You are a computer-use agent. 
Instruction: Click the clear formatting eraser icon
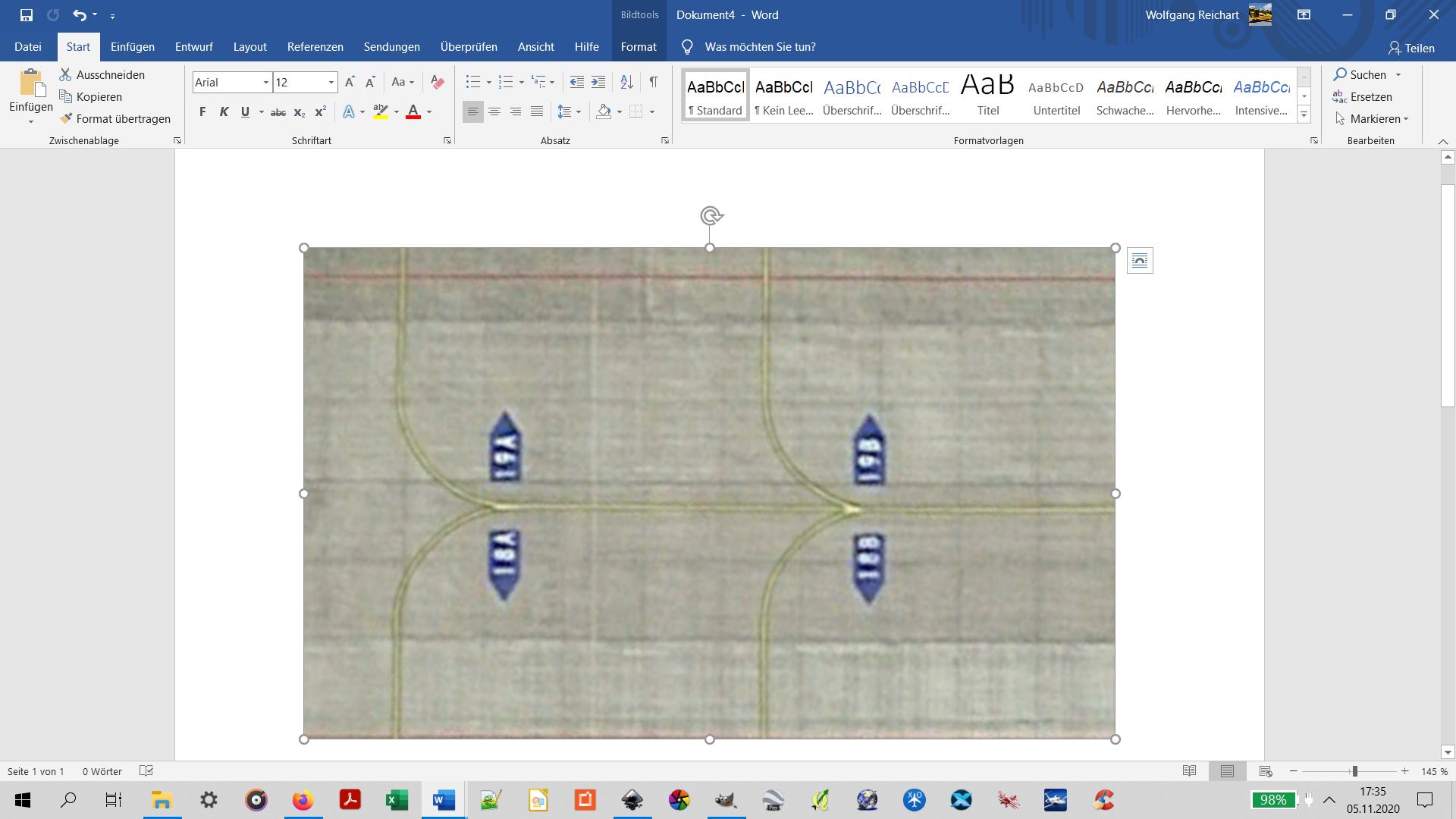437,82
